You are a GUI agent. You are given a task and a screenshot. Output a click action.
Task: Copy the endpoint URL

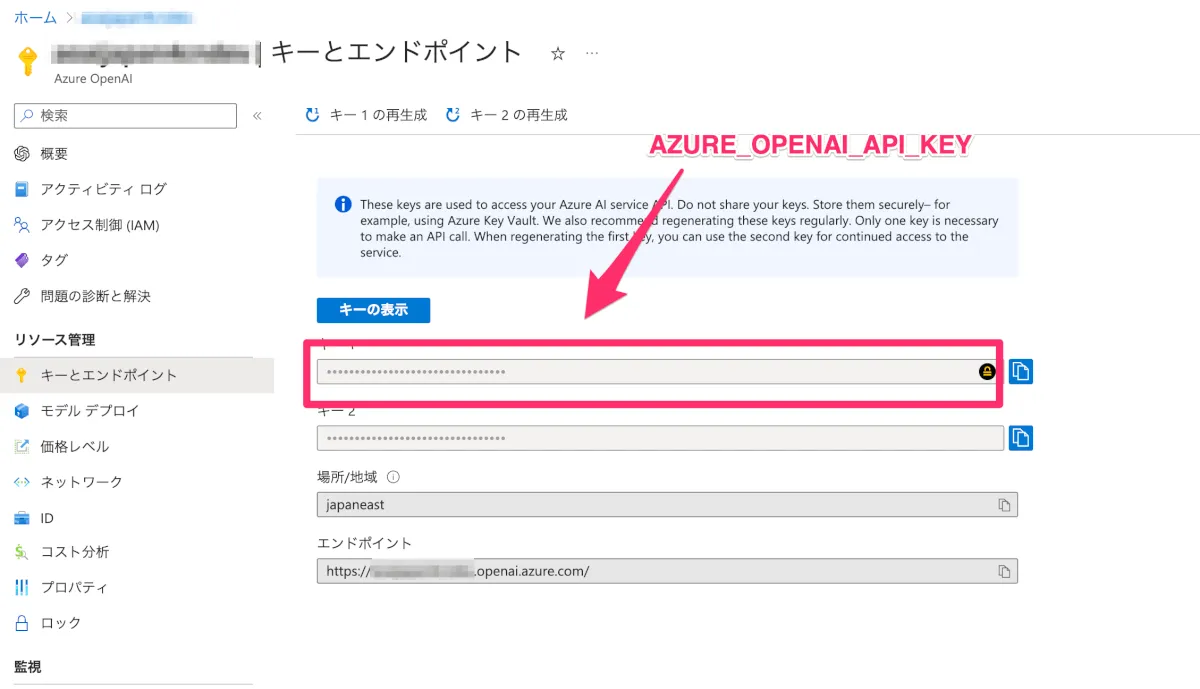[1004, 571]
